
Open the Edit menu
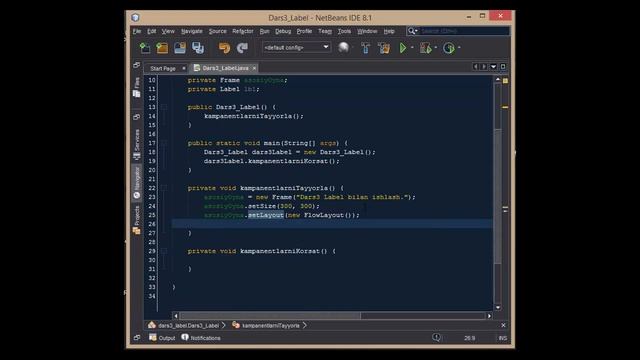coord(151,31)
